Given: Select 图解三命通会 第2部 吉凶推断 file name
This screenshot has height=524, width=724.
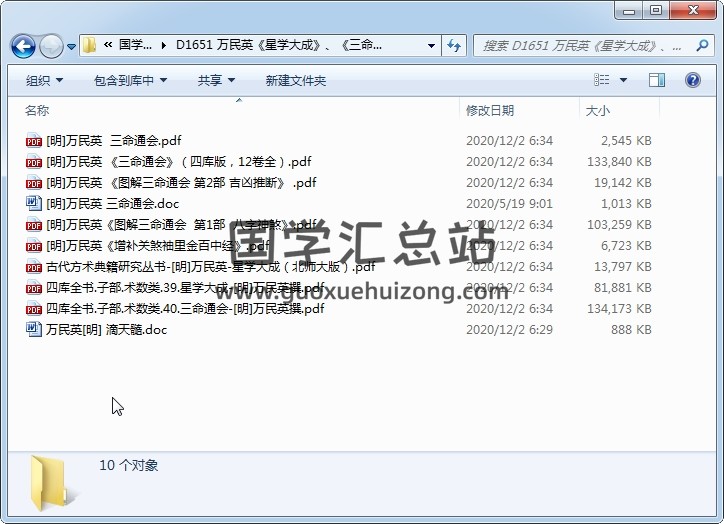Looking at the screenshot, I should (x=181, y=183).
